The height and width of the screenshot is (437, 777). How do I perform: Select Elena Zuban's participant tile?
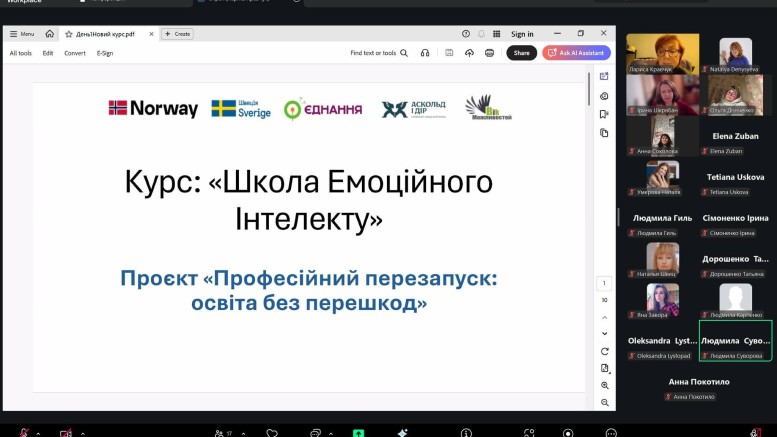(x=735, y=136)
